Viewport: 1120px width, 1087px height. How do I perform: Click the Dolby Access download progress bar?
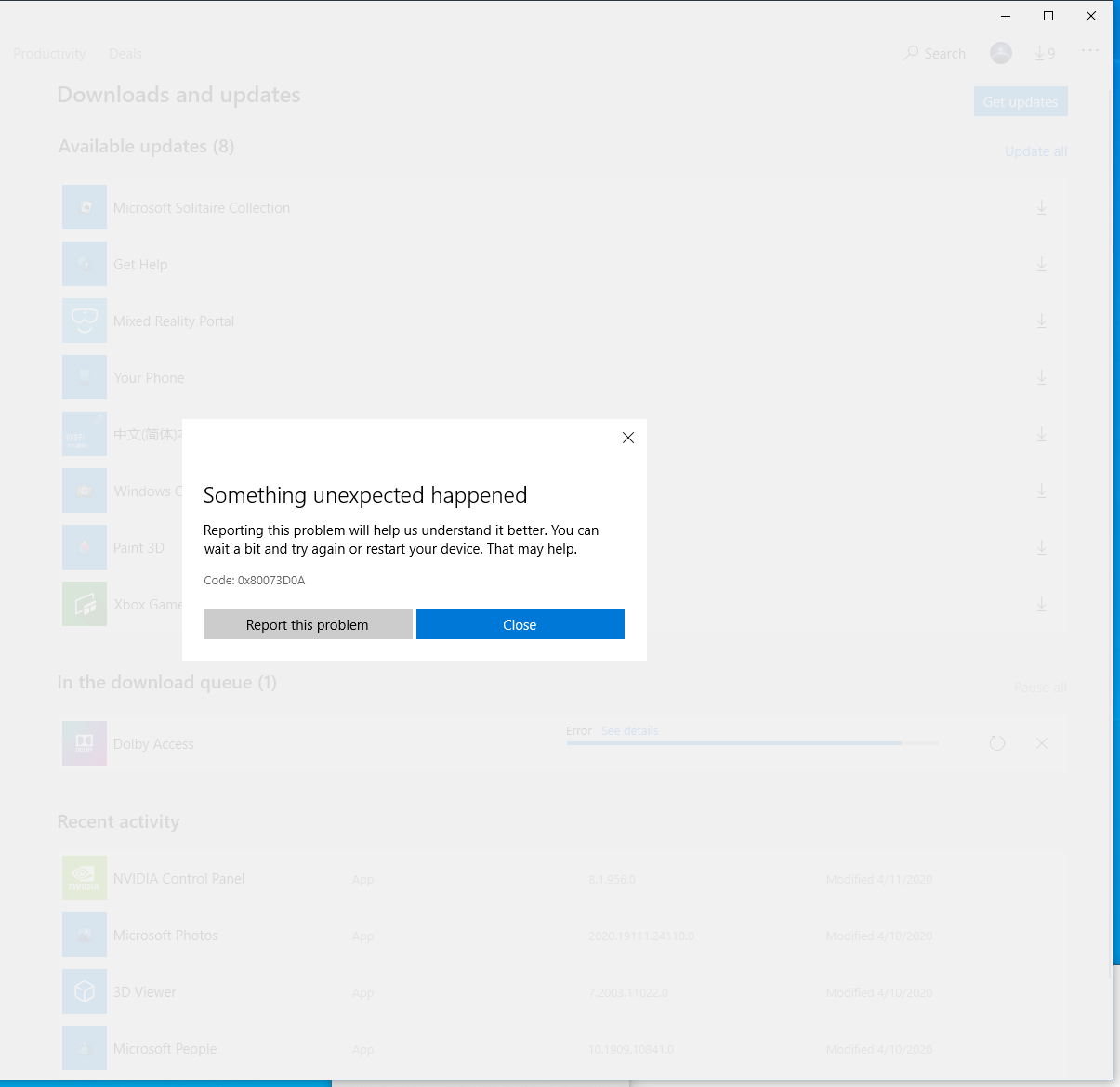point(753,743)
